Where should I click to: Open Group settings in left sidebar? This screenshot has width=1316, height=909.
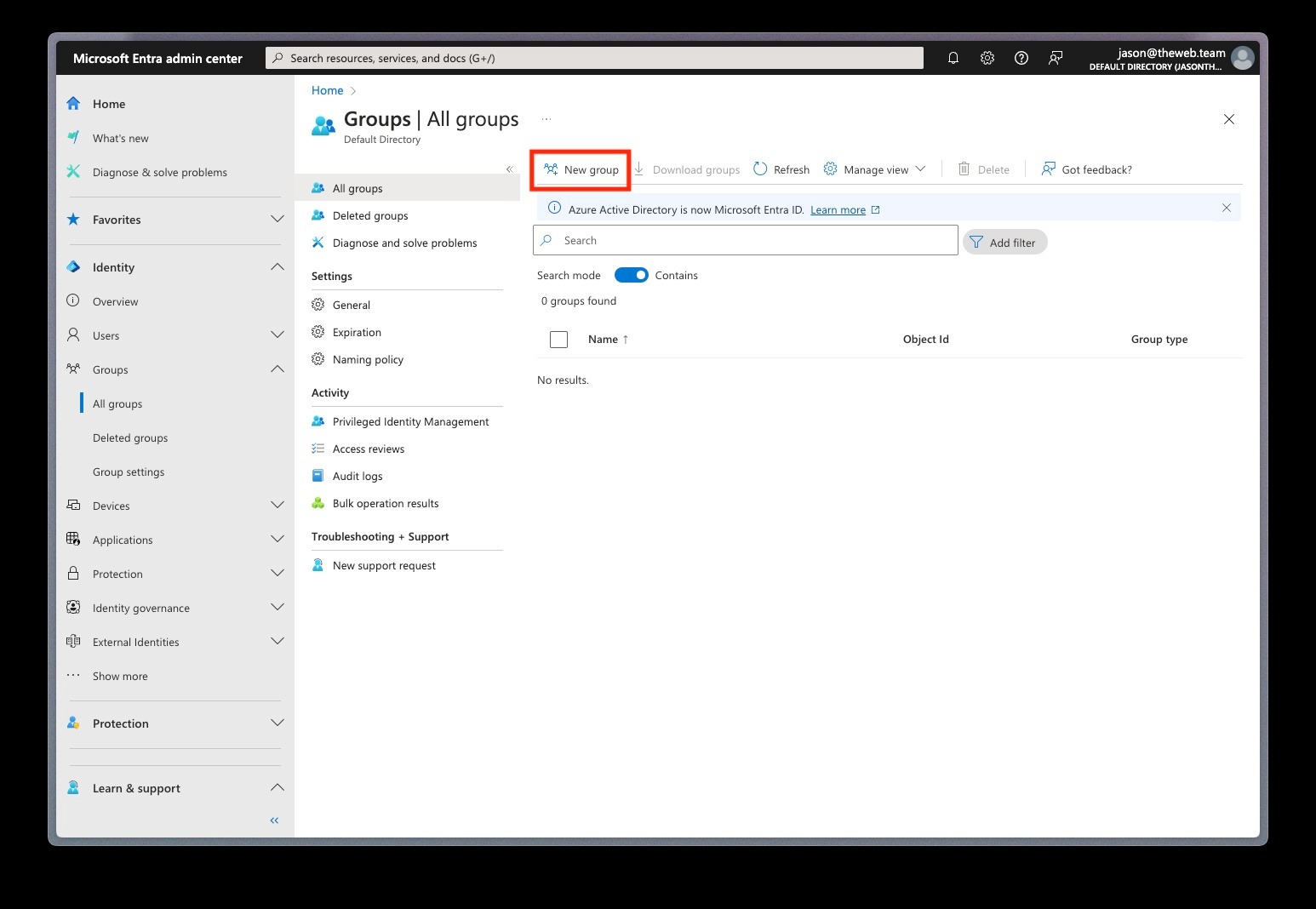[129, 472]
